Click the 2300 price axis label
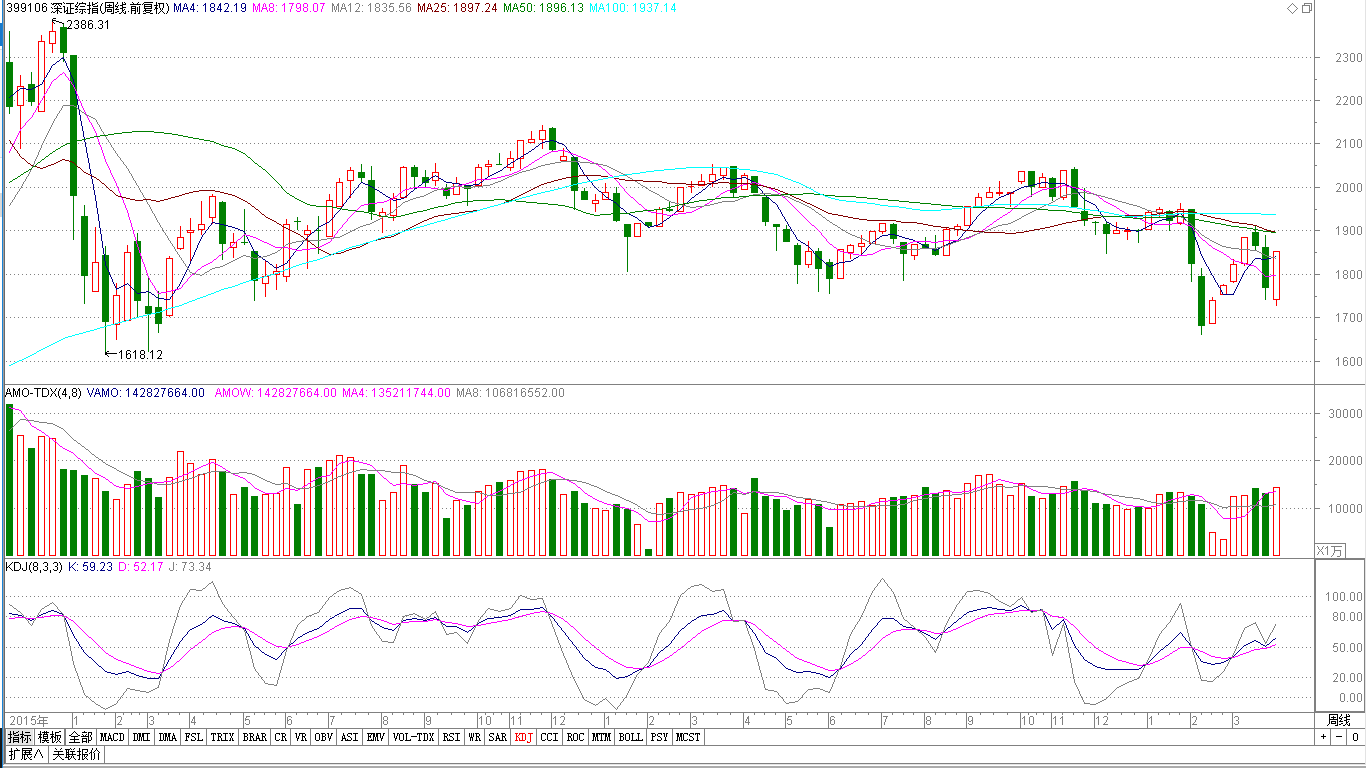 pyautogui.click(x=1348, y=58)
